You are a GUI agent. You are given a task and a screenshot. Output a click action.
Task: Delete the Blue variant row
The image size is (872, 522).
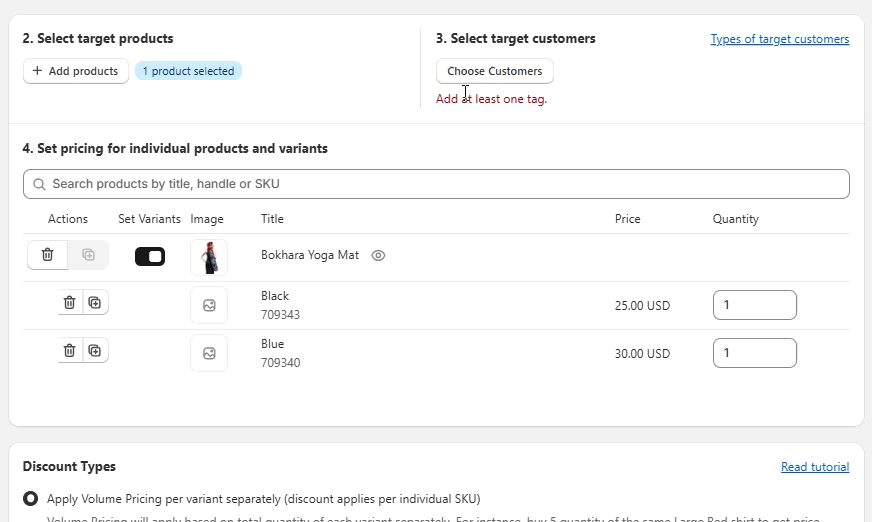(x=70, y=350)
